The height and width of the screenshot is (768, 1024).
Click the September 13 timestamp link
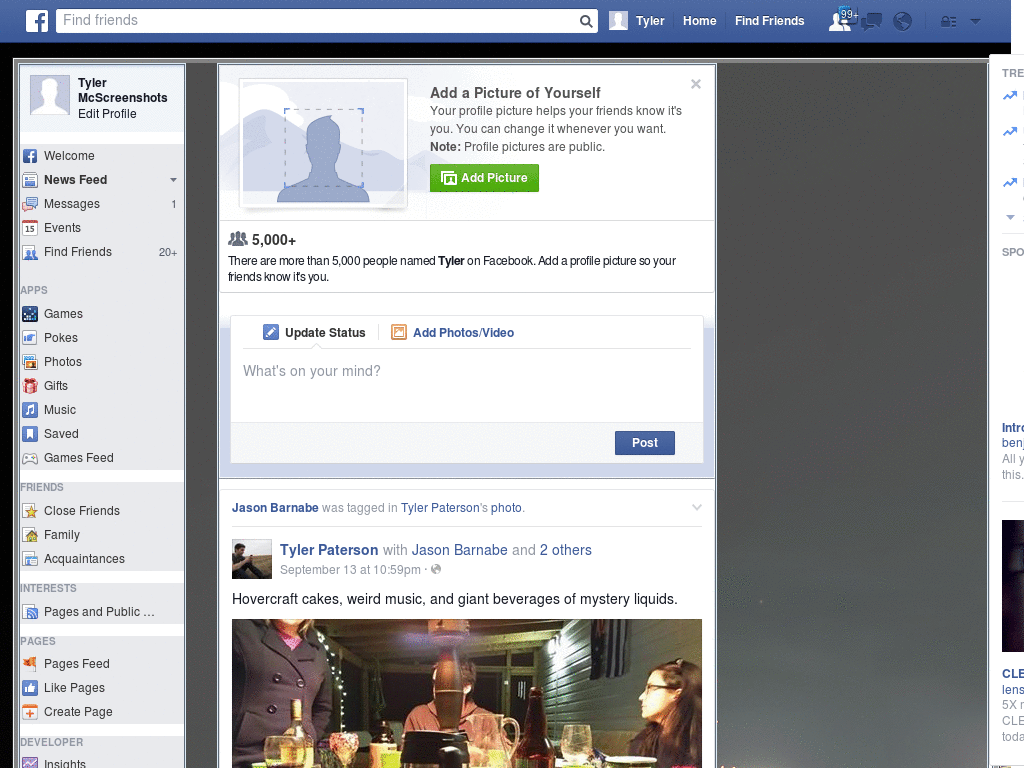(x=350, y=569)
